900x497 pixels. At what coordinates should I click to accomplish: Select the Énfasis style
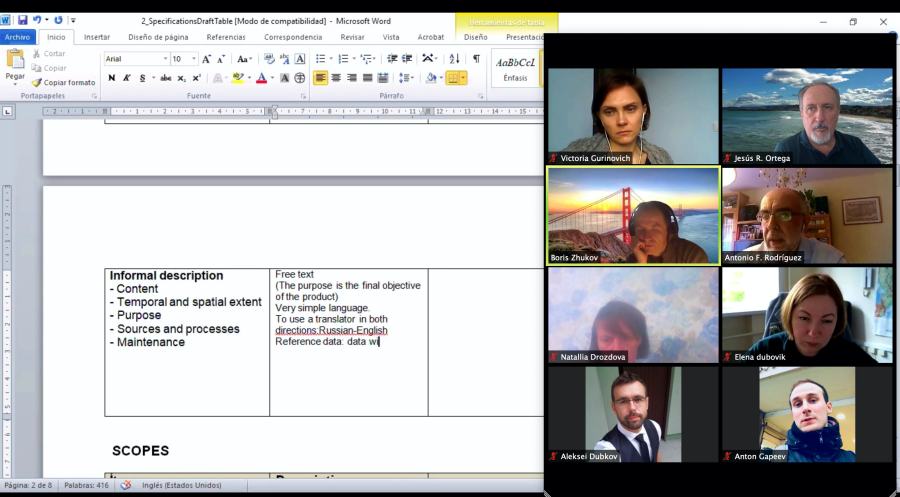pyautogui.click(x=515, y=69)
